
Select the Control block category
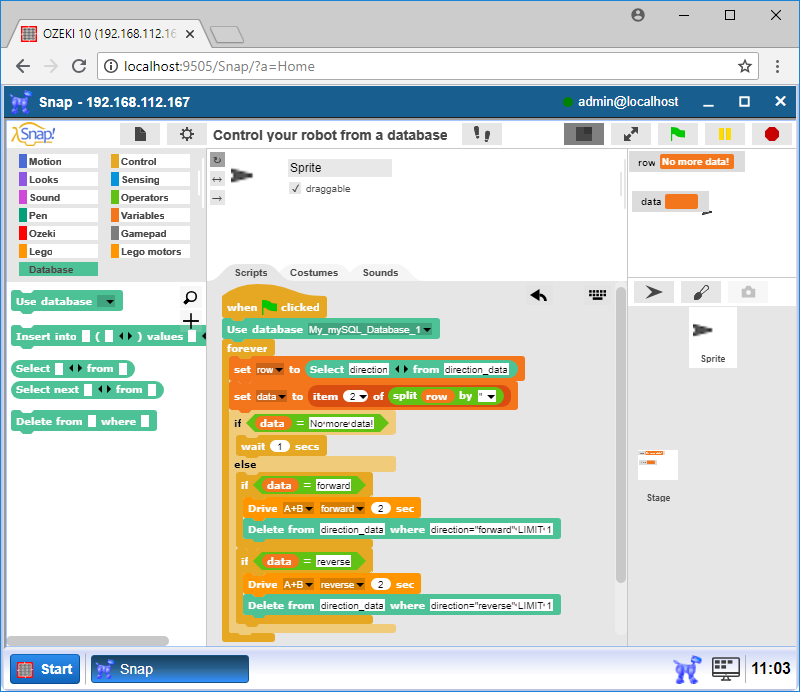[151, 161]
